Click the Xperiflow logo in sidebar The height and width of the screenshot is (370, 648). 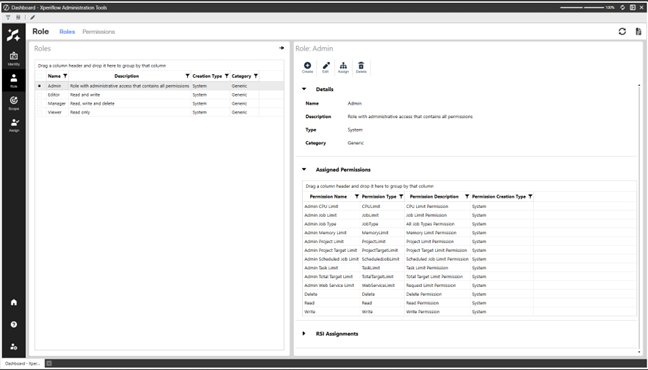coord(13,35)
